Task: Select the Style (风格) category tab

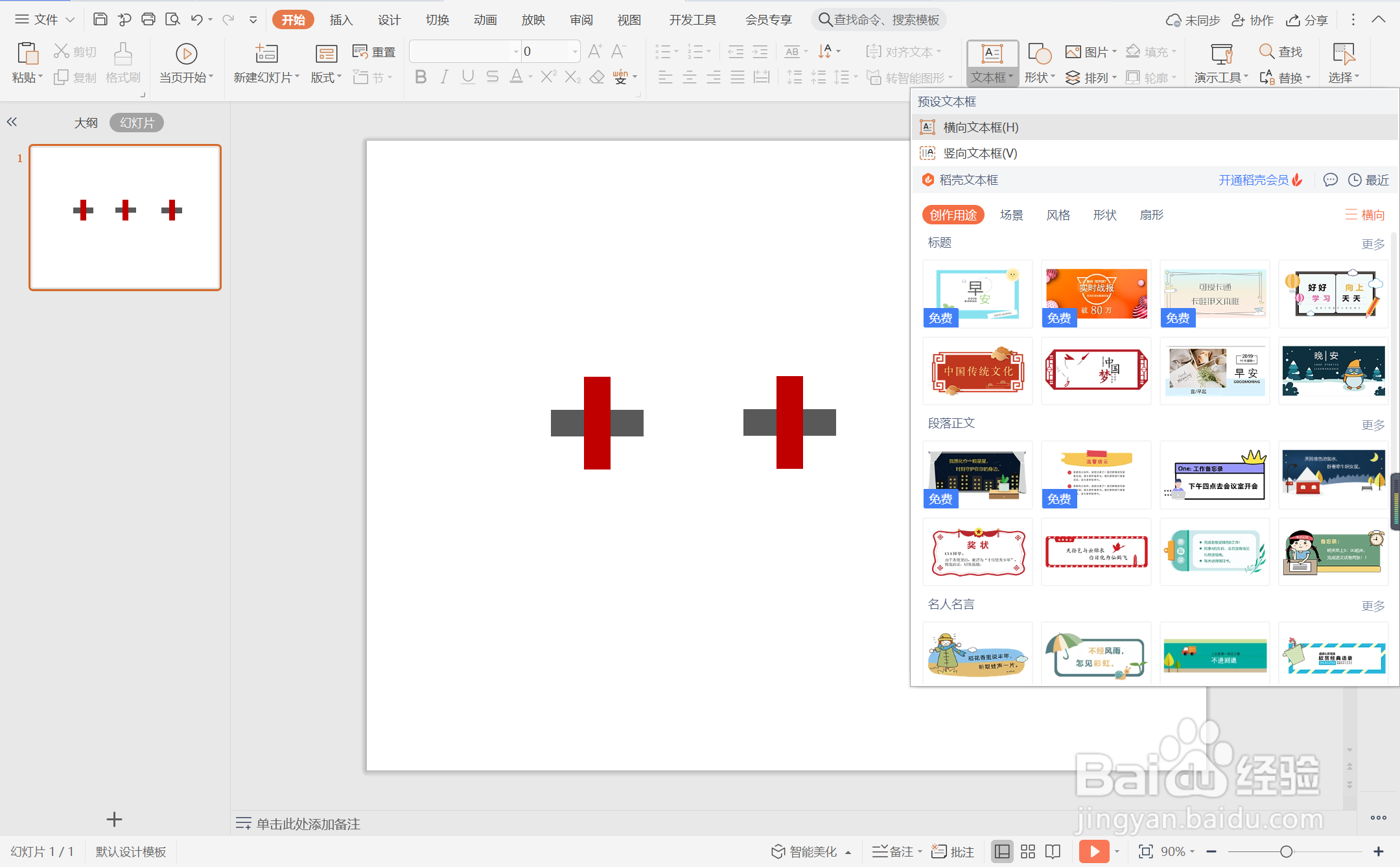Action: (x=1058, y=215)
